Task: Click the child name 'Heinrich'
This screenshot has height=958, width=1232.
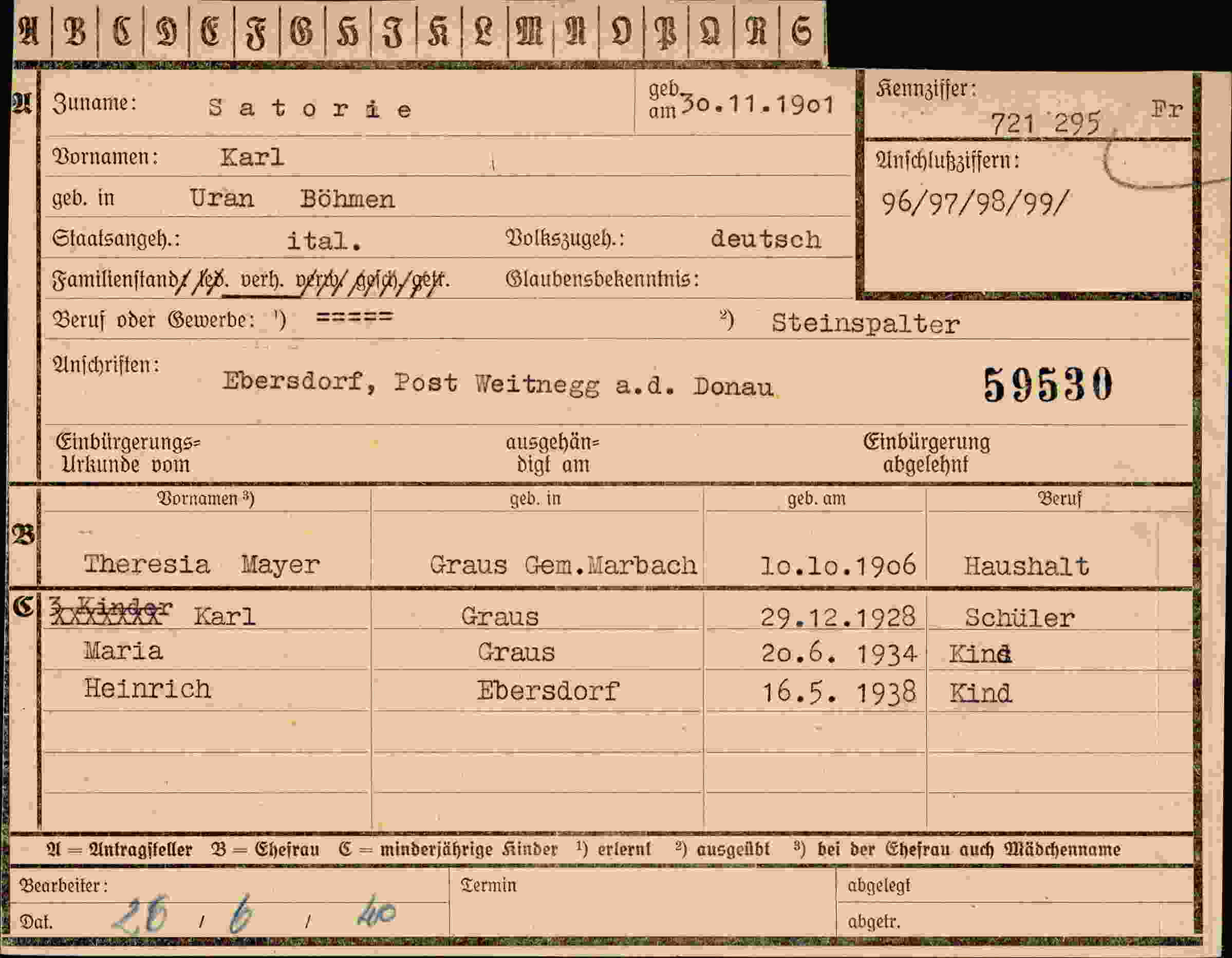Action: [x=147, y=689]
